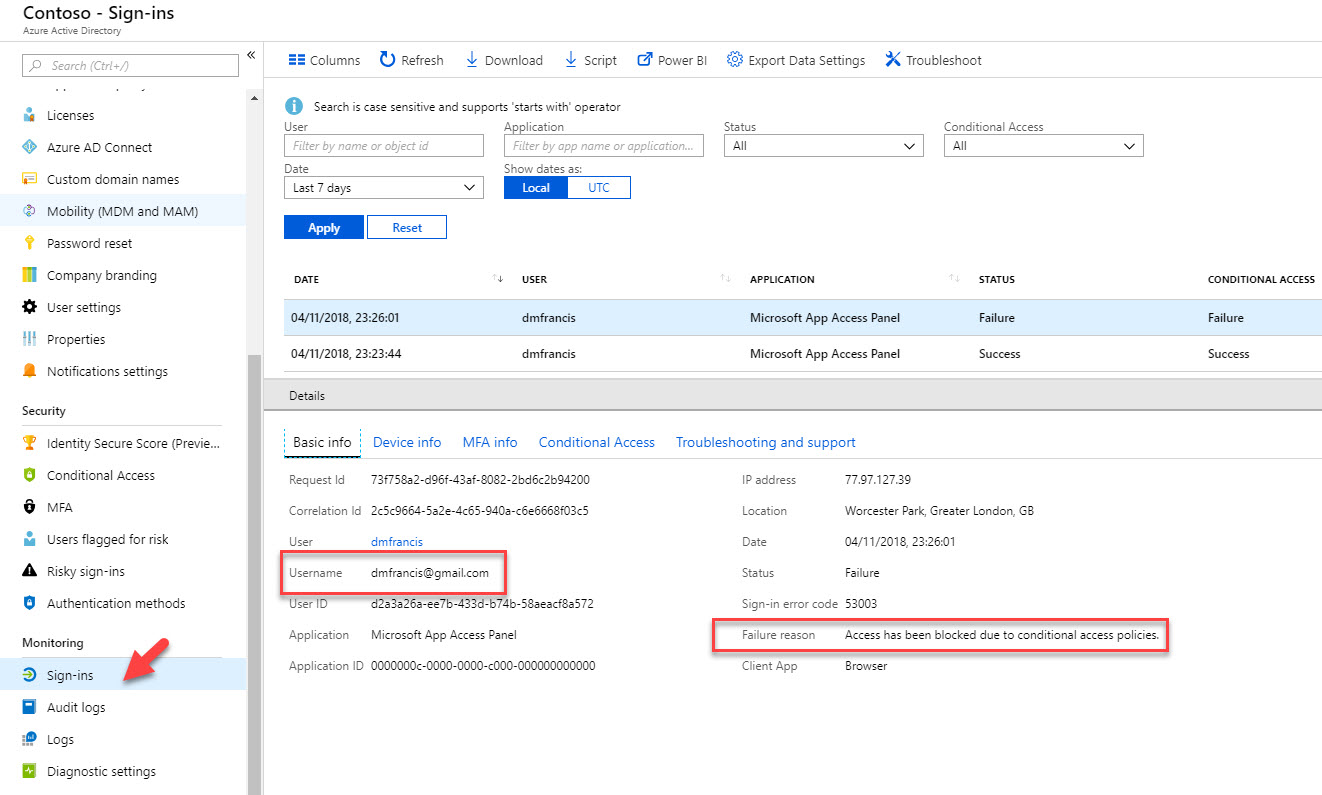The height and width of the screenshot is (795, 1322).
Task: Click the Properties sidebar icon
Action: point(29,339)
